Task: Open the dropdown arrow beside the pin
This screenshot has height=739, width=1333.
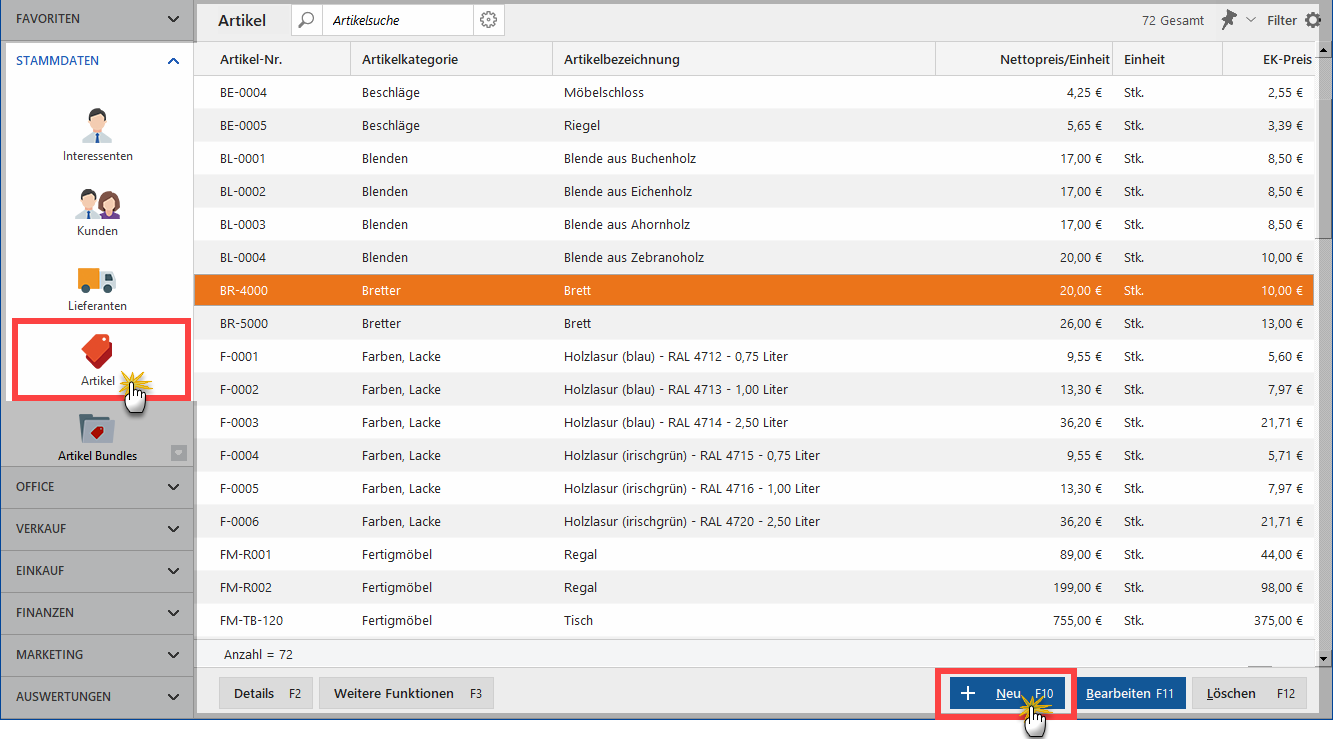Action: point(1251,21)
